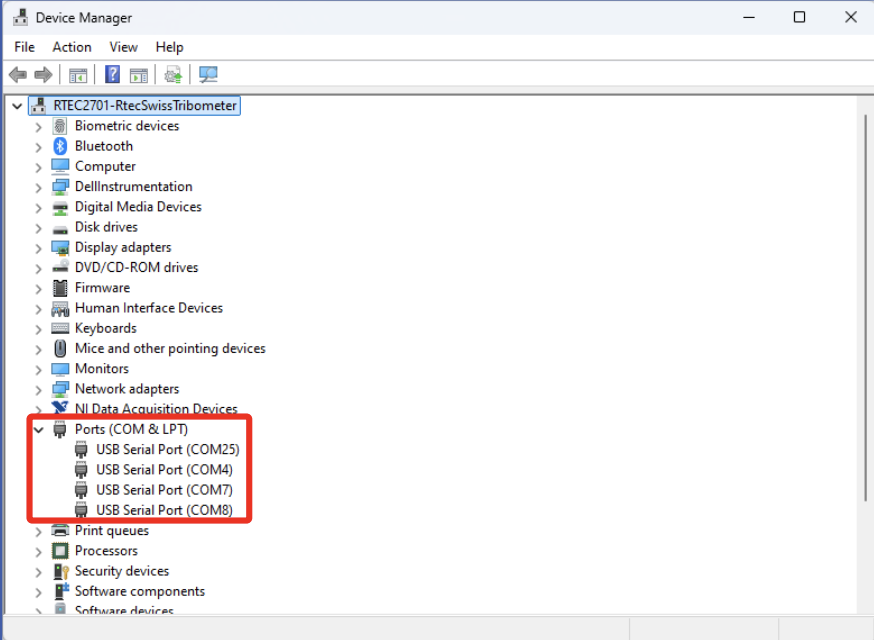Select the Firmware label

103,288
